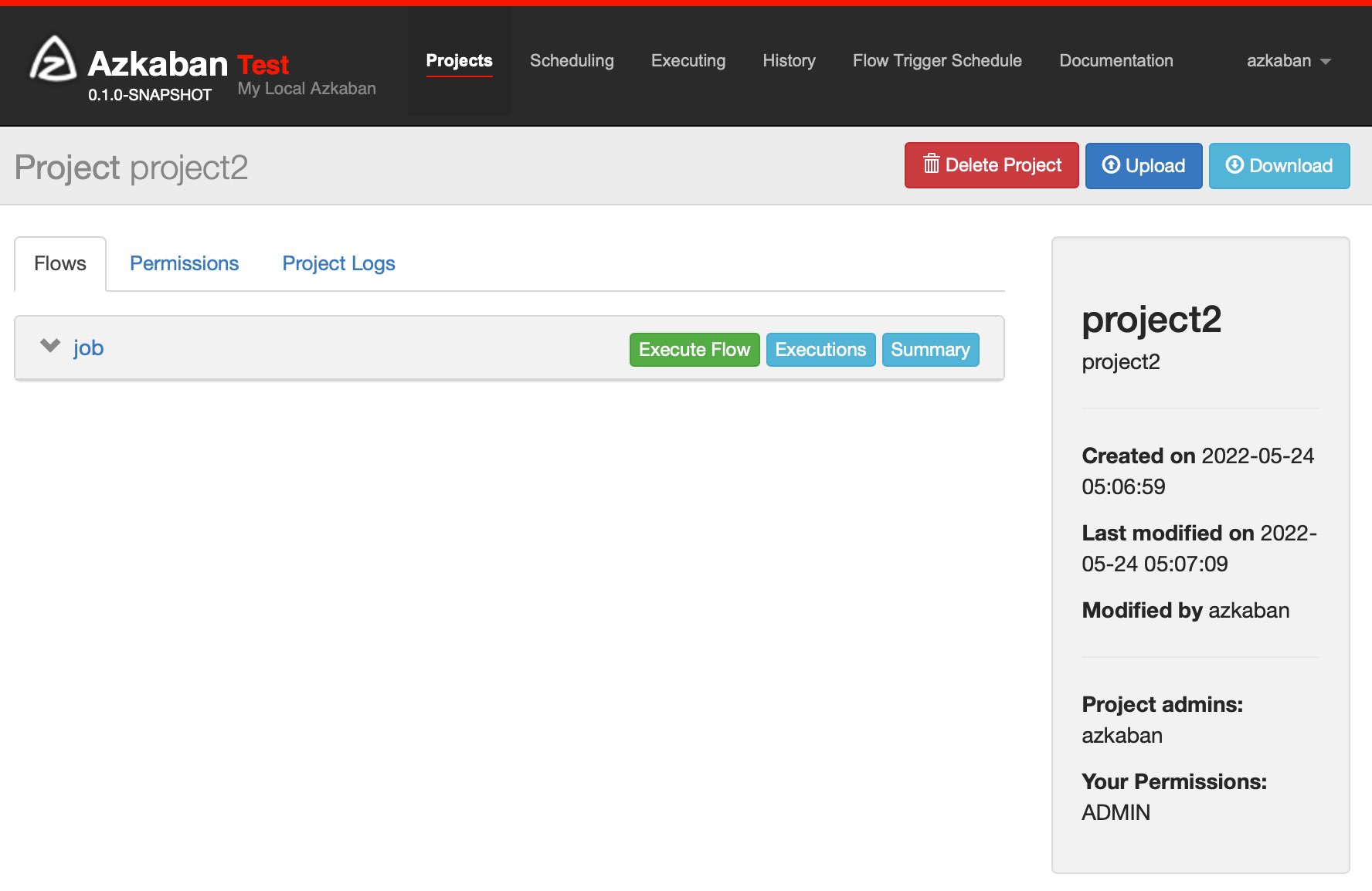The height and width of the screenshot is (891, 1372).
Task: Open the Executing page
Action: (x=688, y=60)
